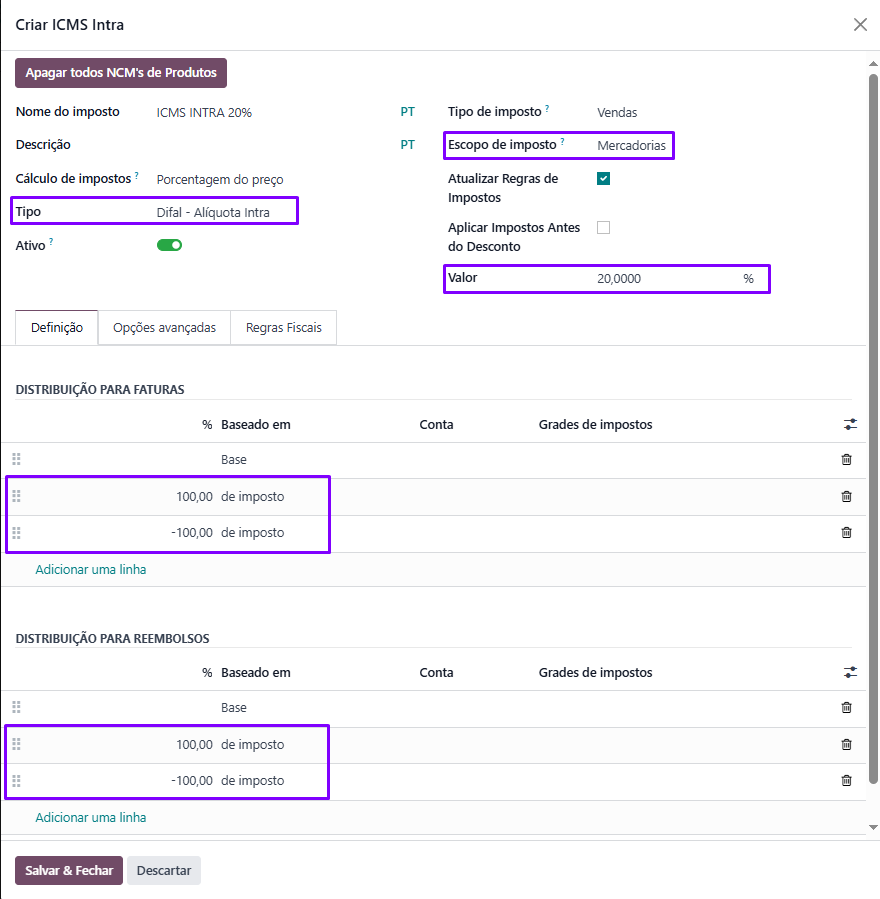Toggle the Ativo switch
Viewport: 880px width, 899px height.
(x=169, y=245)
